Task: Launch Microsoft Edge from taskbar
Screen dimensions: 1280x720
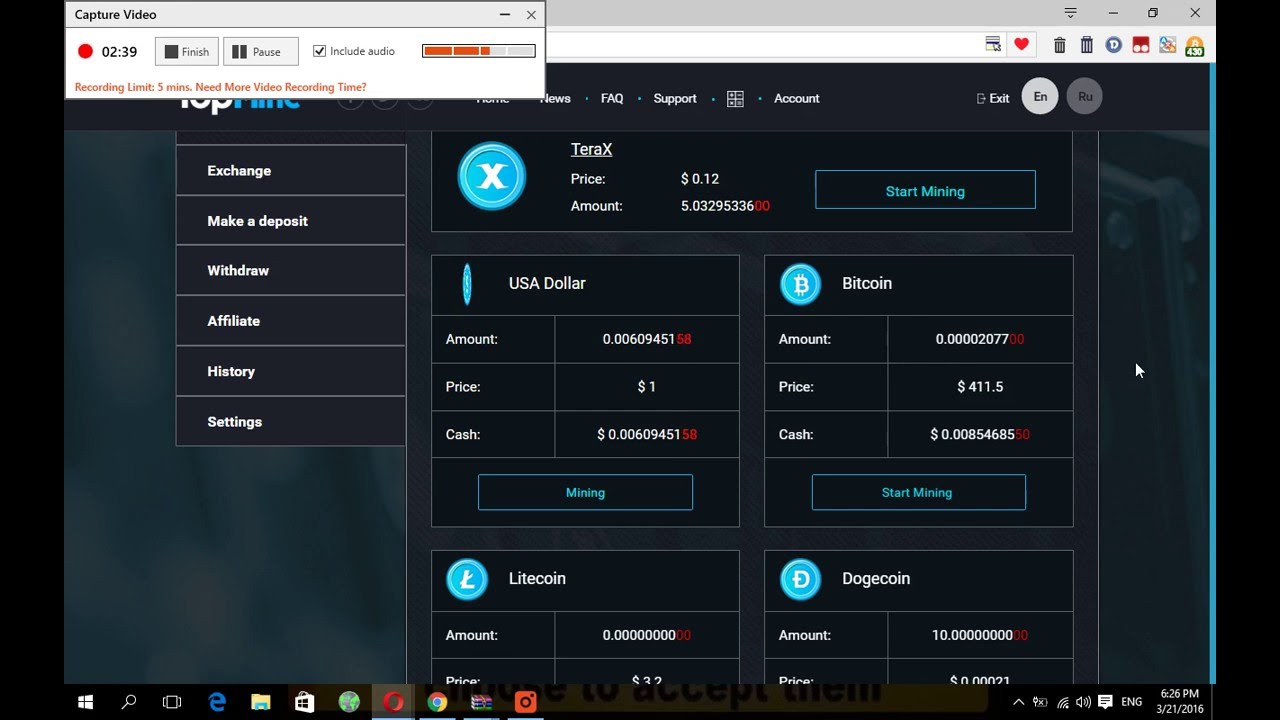Action: (x=217, y=702)
